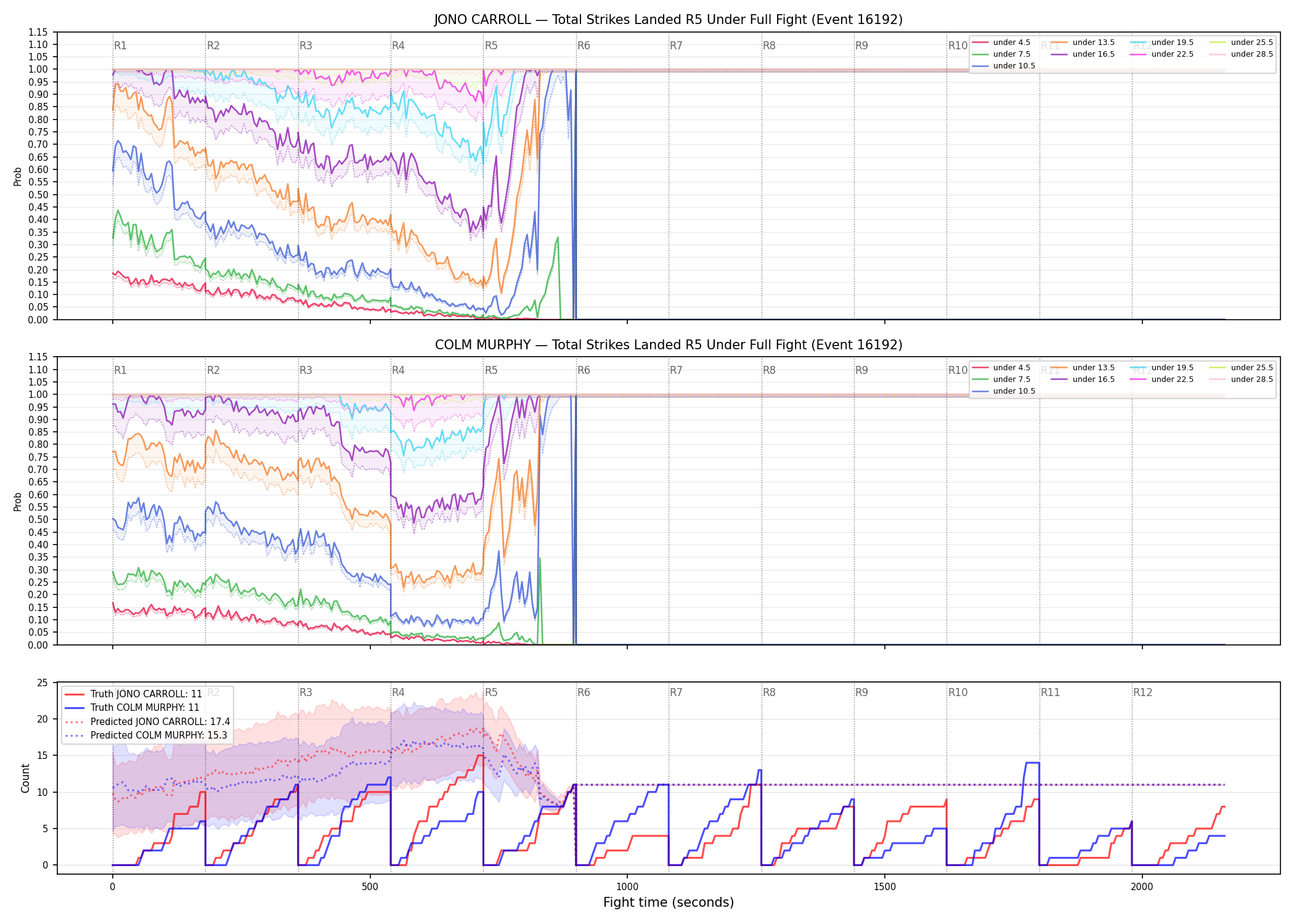Click the R3 round label in Colm Murphy chart
Viewport: 1294px width, 924px height.
(306, 370)
